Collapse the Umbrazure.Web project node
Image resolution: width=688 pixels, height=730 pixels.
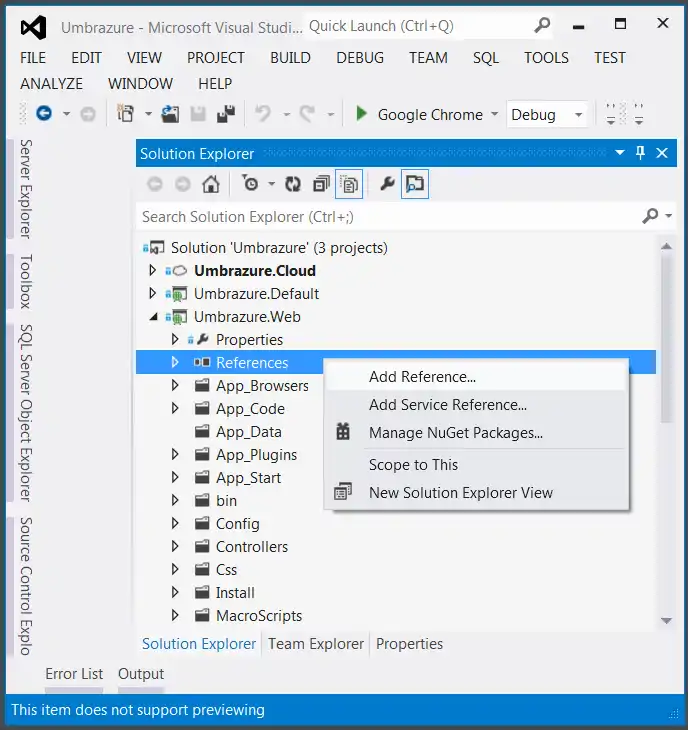[153, 318]
